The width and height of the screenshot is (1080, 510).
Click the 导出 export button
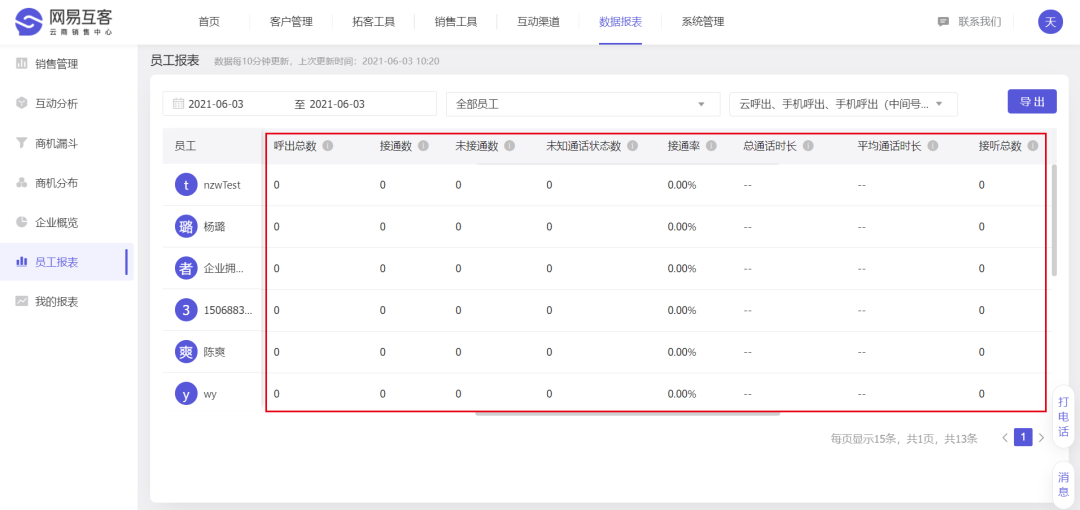(1031, 102)
